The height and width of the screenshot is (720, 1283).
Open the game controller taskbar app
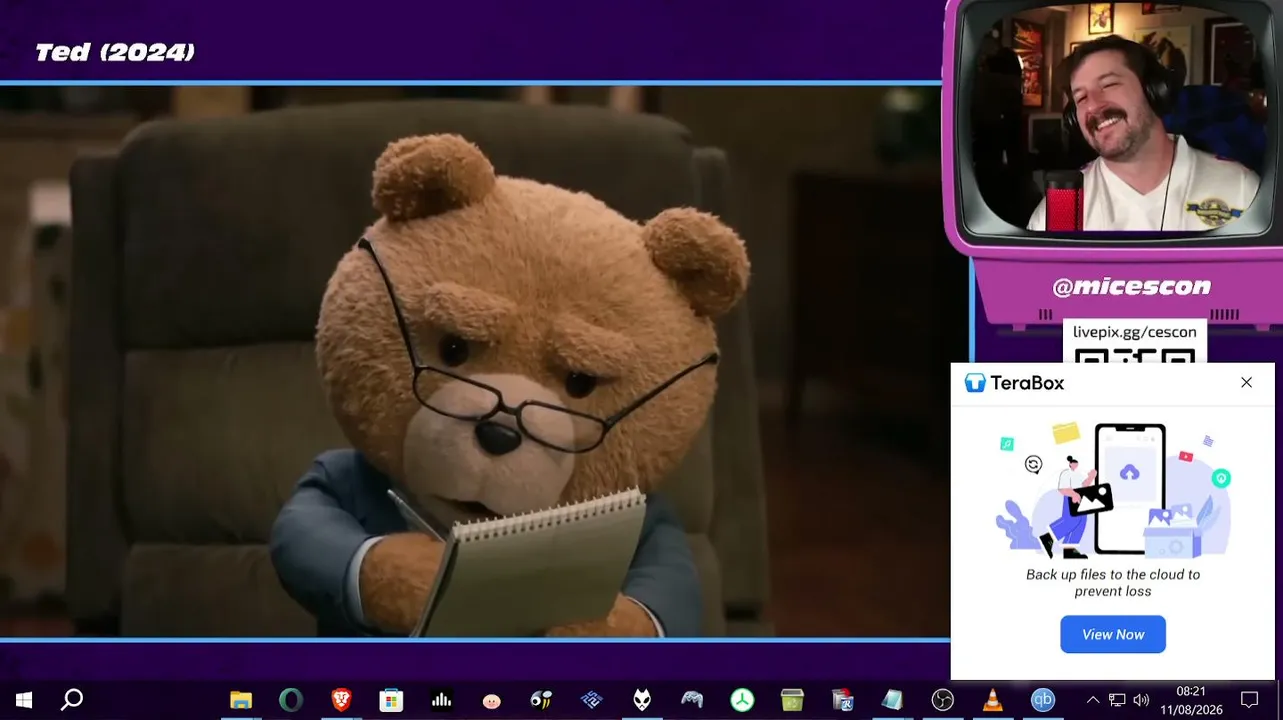(692, 700)
